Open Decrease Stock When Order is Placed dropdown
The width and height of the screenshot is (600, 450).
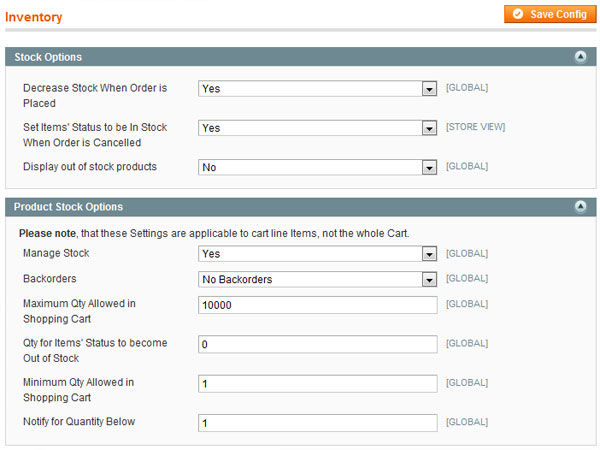(x=317, y=88)
